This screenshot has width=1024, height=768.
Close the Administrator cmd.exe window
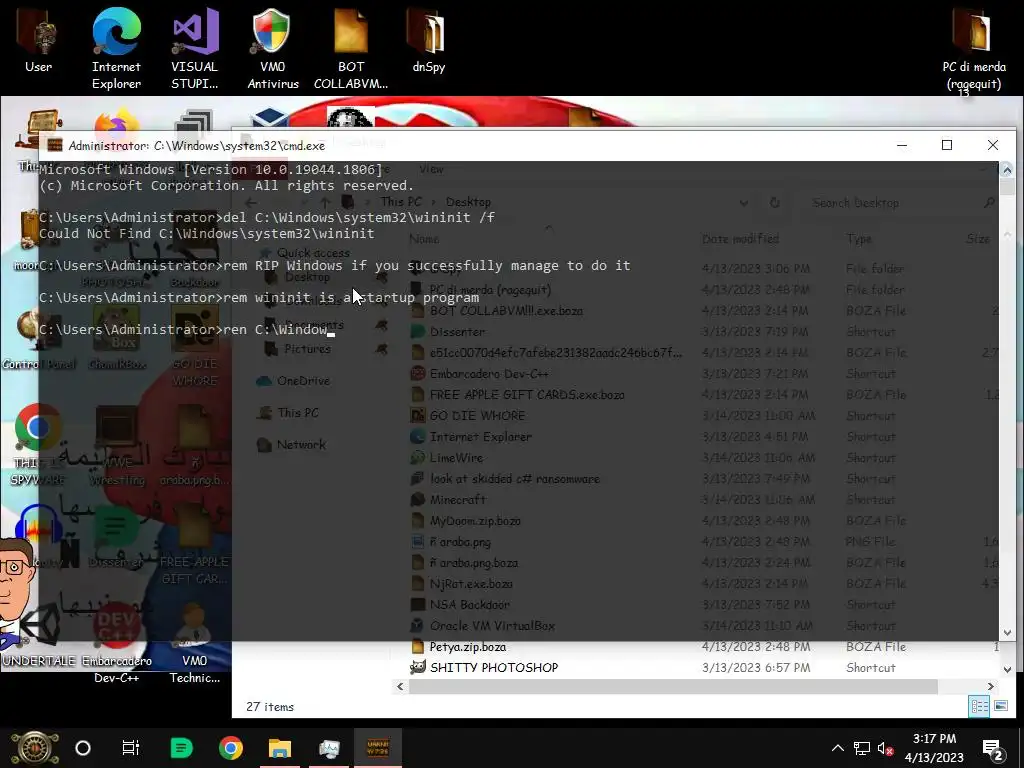tap(993, 145)
